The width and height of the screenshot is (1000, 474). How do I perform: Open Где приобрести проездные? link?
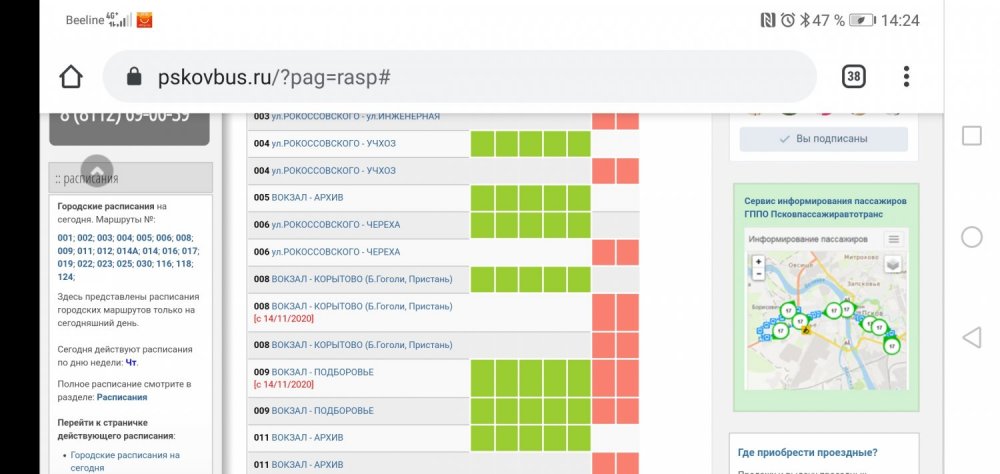[x=807, y=453]
